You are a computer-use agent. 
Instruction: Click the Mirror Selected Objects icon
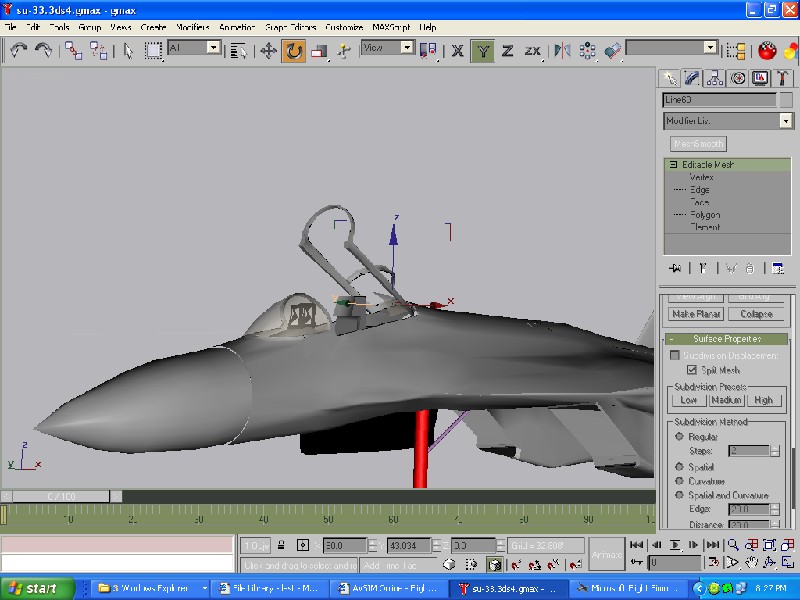pos(562,50)
